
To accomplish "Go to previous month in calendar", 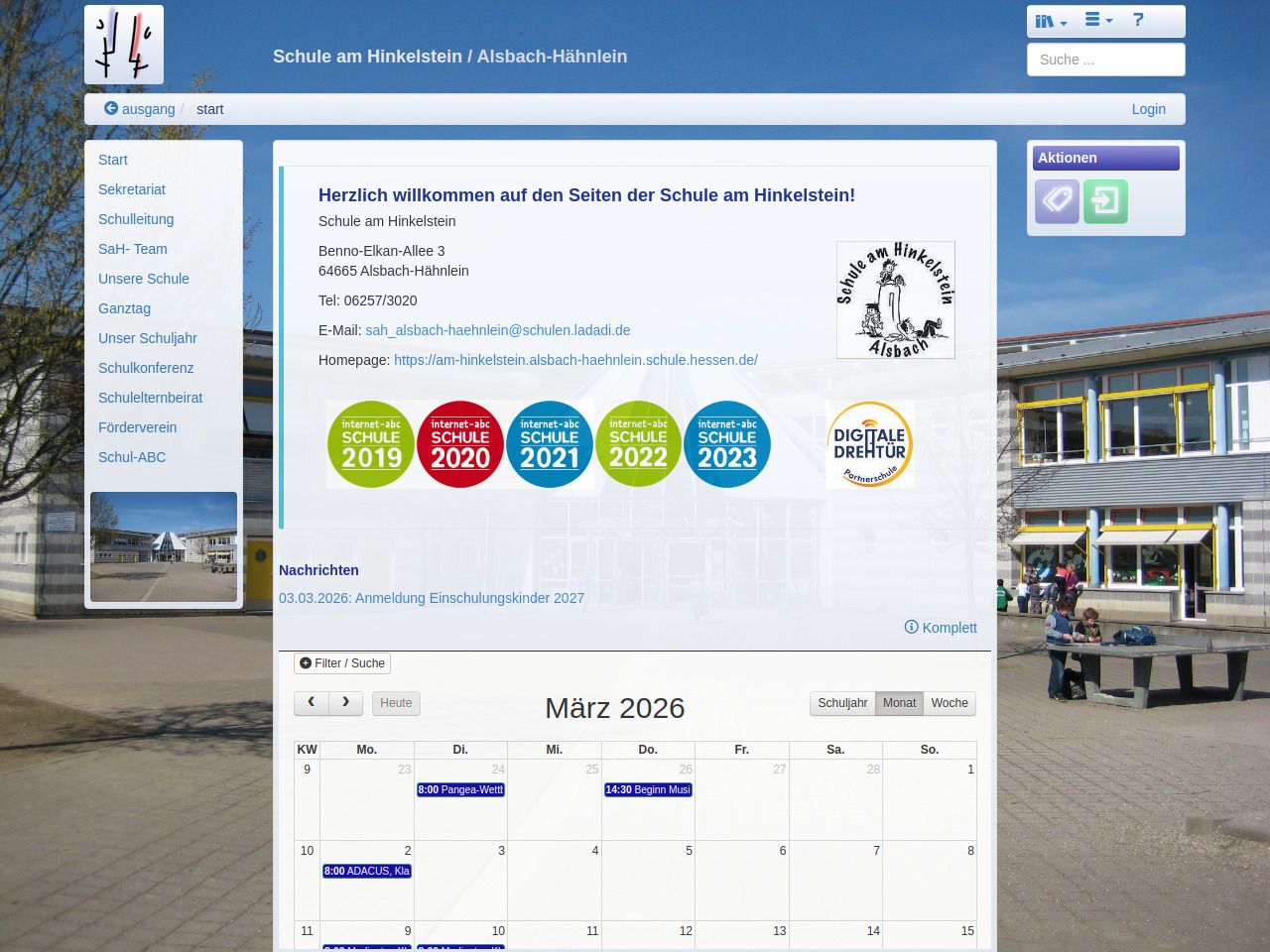I will pos(312,703).
